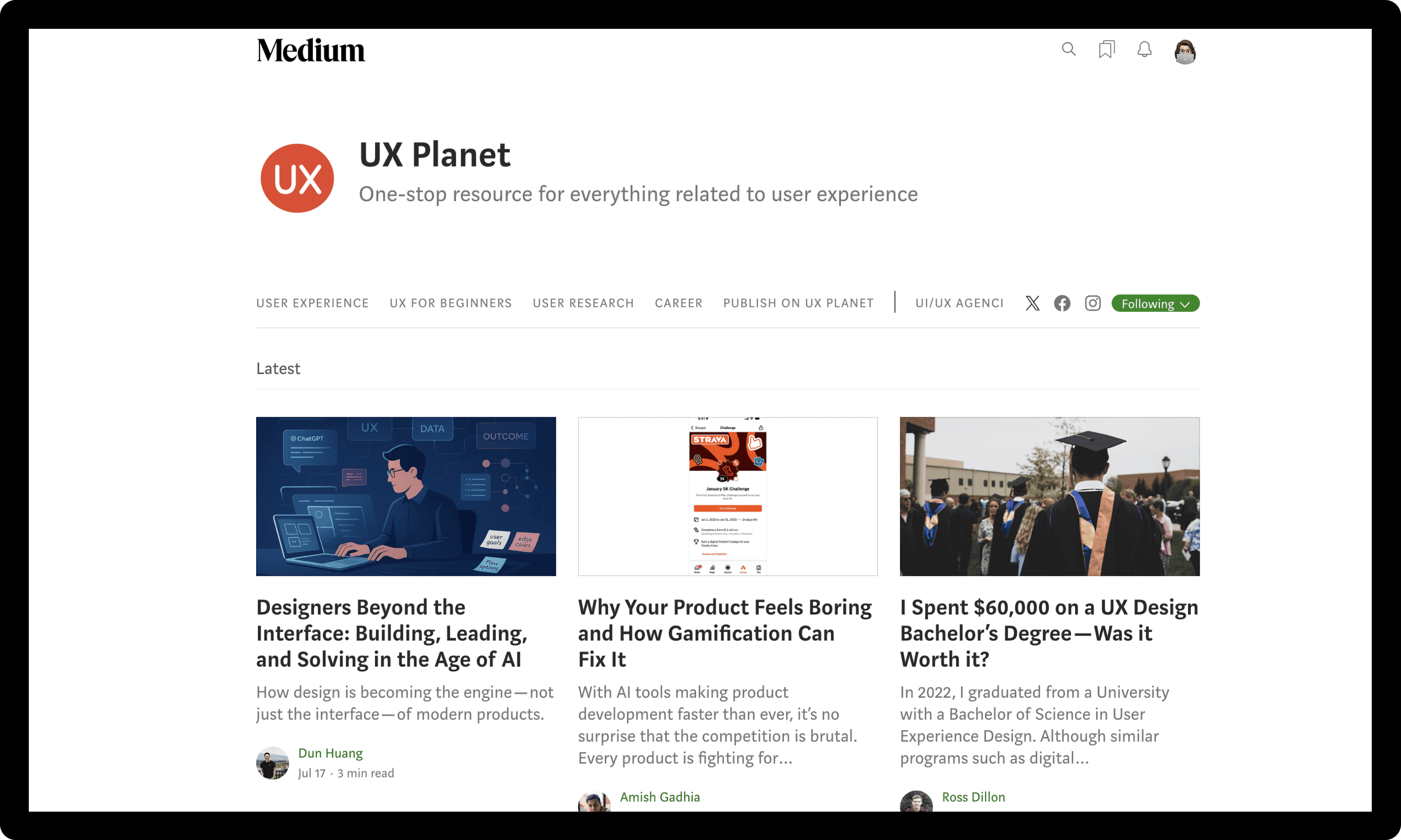This screenshot has height=840, width=1401.
Task: Open the search icon
Action: click(x=1068, y=49)
